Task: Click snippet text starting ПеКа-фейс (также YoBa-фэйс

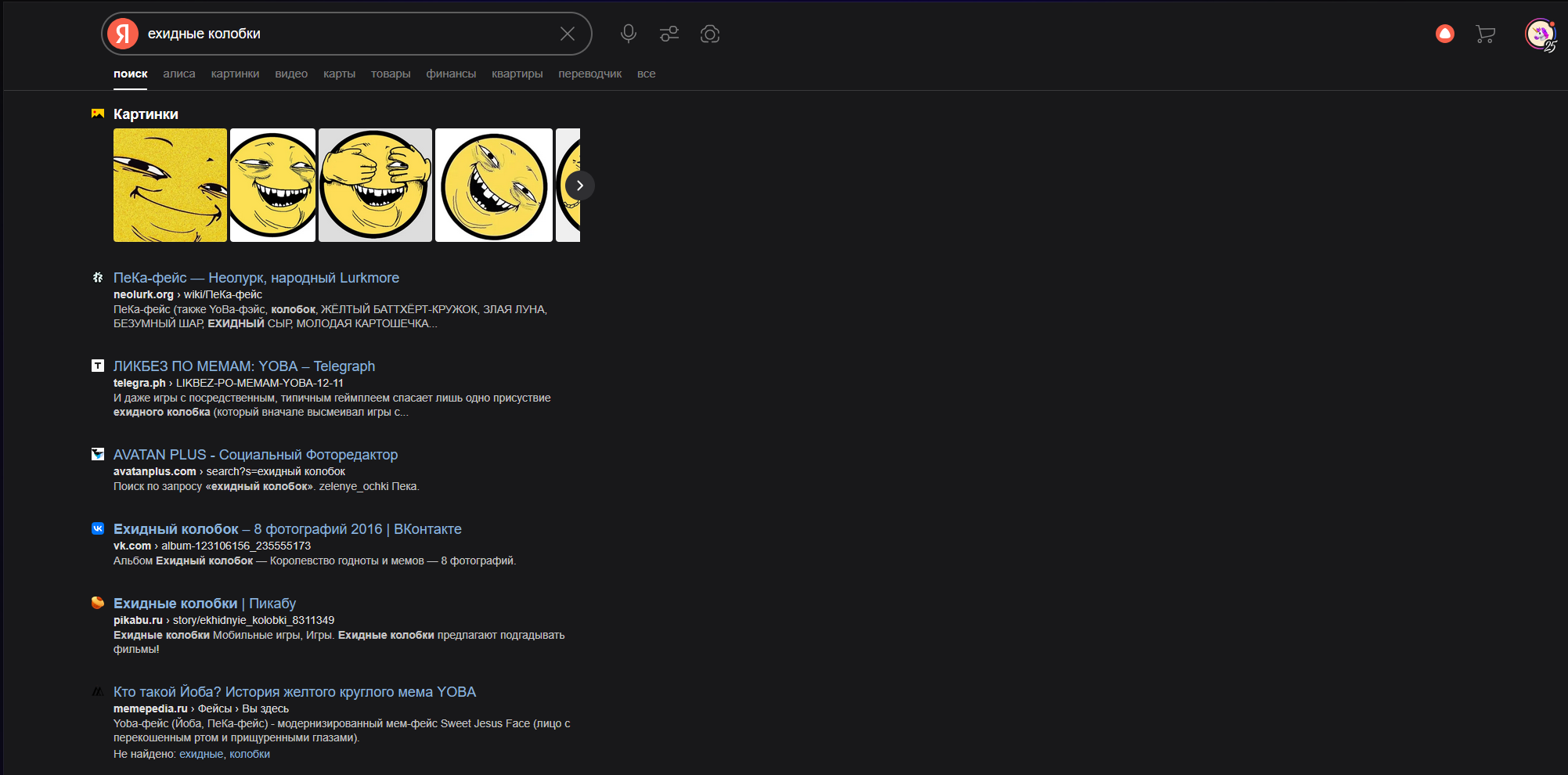Action: pyautogui.click(x=330, y=316)
